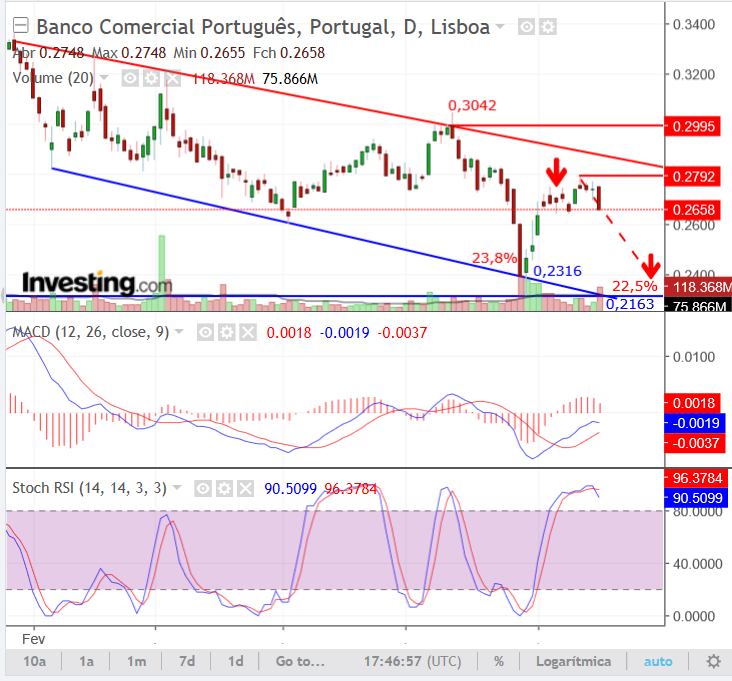Toggle main series visibility eye icon
The width and height of the screenshot is (732, 681).
[x=527, y=27]
